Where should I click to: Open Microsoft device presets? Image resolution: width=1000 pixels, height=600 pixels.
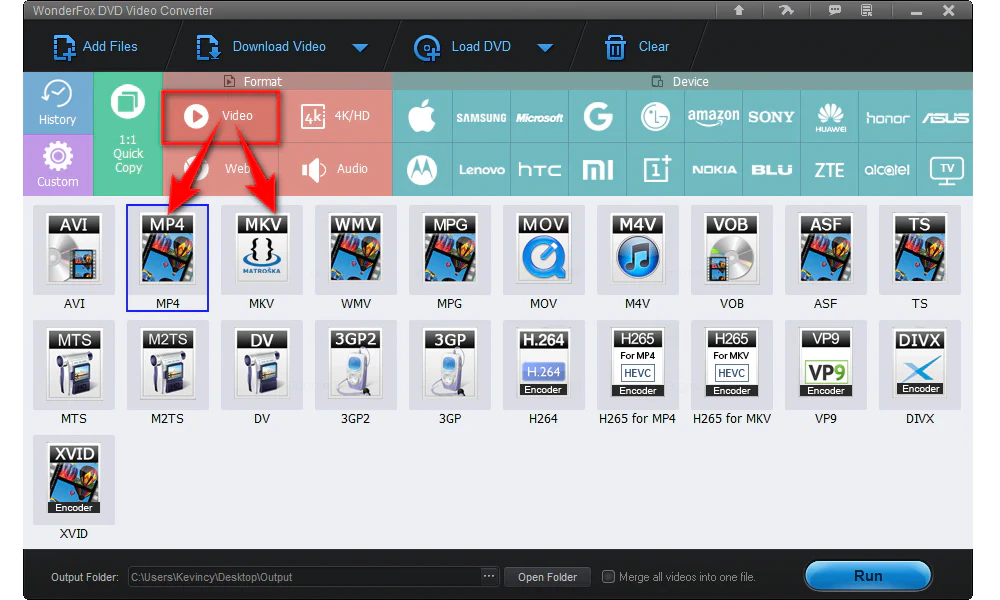[x=539, y=116]
